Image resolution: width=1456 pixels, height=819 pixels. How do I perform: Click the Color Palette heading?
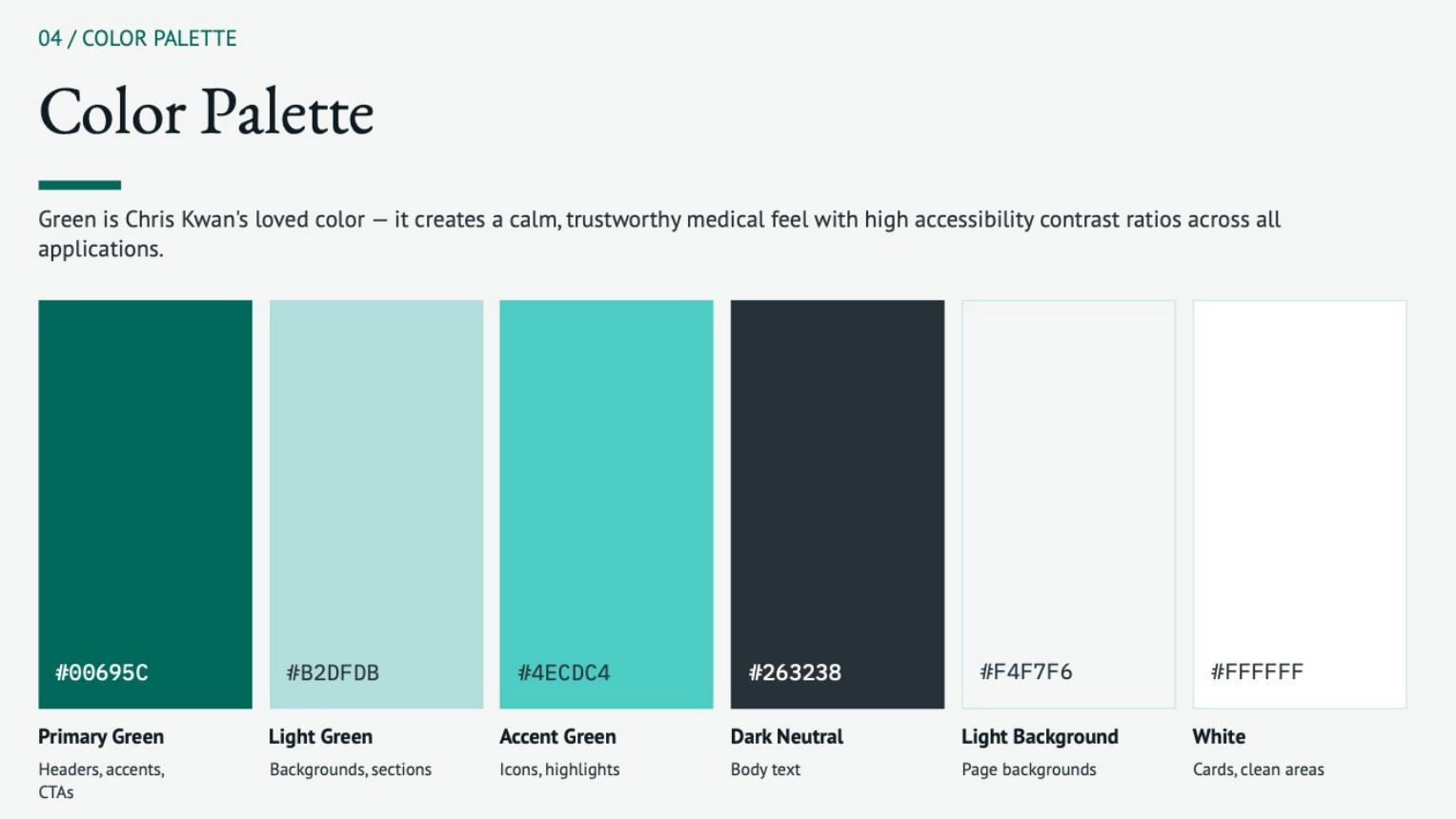pyautogui.click(x=206, y=112)
